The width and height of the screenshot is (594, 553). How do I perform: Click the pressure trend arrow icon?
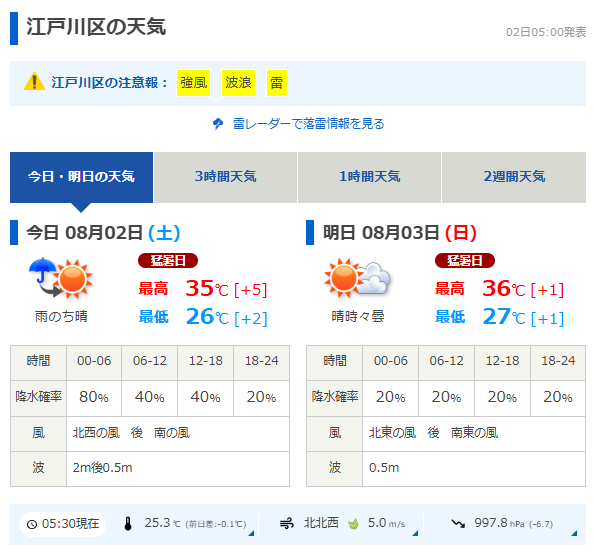tap(458, 523)
